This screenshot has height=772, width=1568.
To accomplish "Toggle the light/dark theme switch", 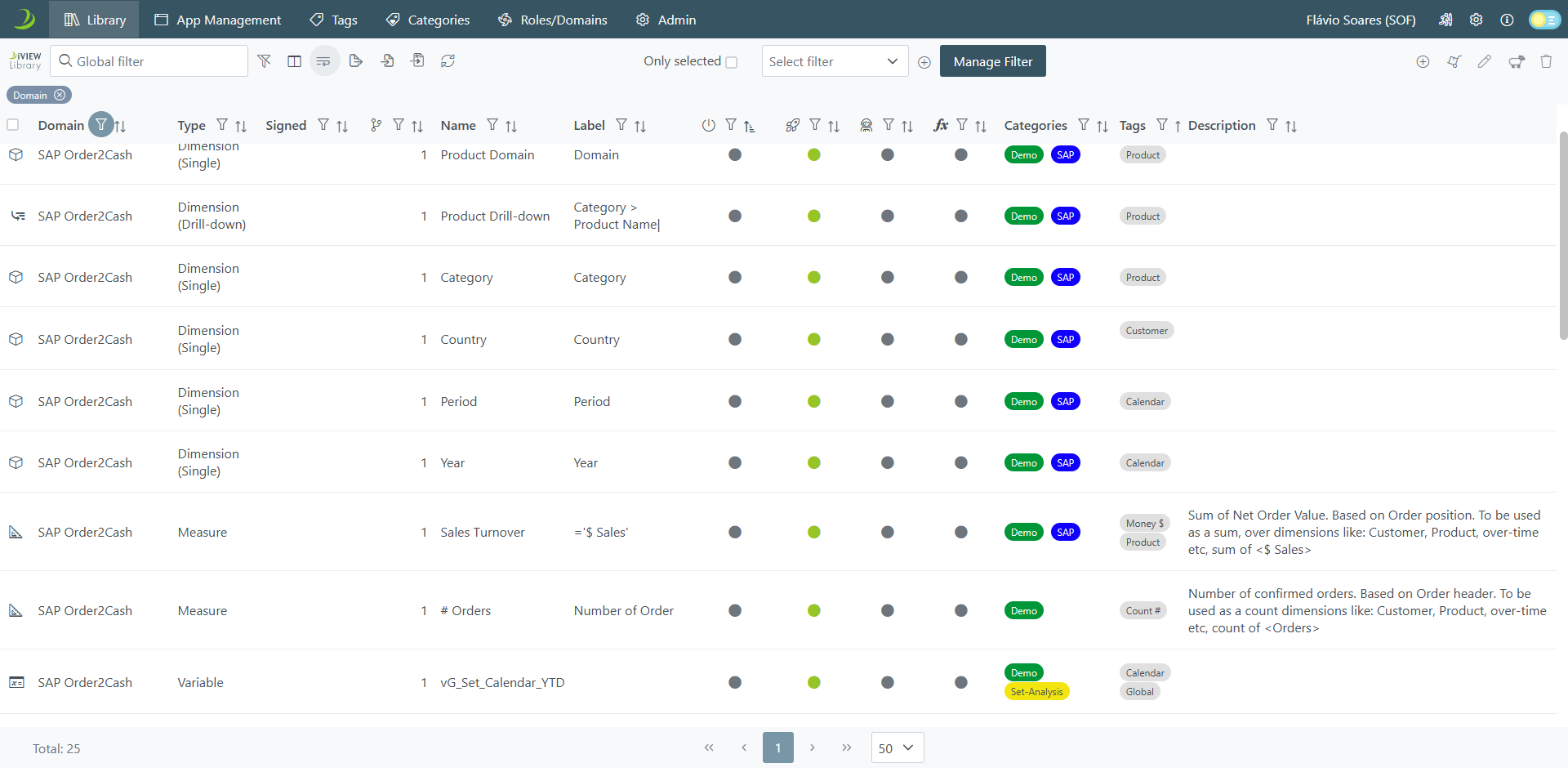I will 1543,20.
